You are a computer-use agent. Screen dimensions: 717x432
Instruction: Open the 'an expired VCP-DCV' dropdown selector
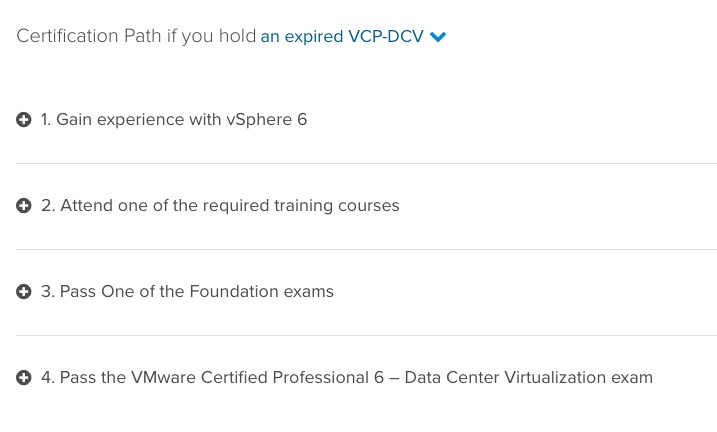pos(353,36)
